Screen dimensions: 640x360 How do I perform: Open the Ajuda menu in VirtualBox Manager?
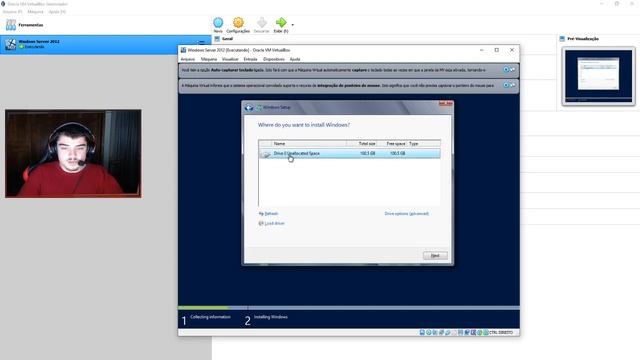tap(57, 12)
